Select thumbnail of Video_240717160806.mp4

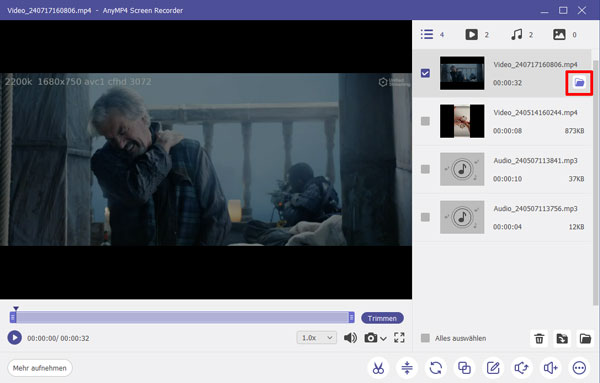462,73
